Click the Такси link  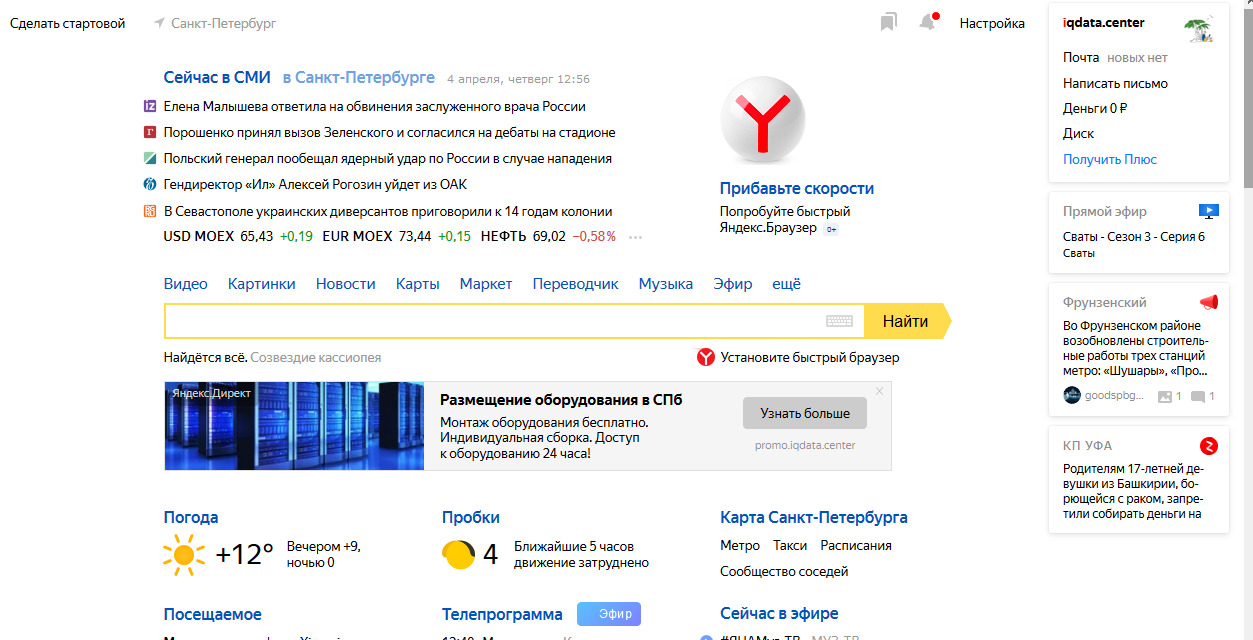tap(790, 545)
